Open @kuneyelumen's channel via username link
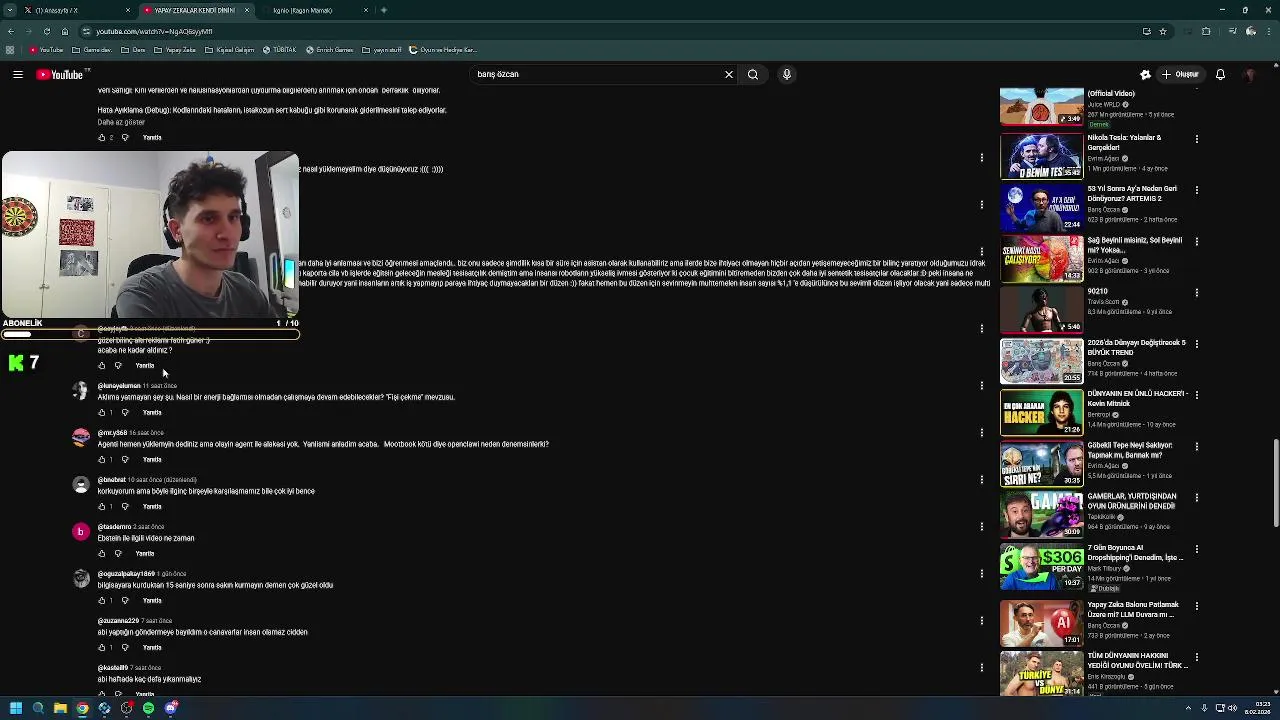1280x720 pixels. (119, 385)
